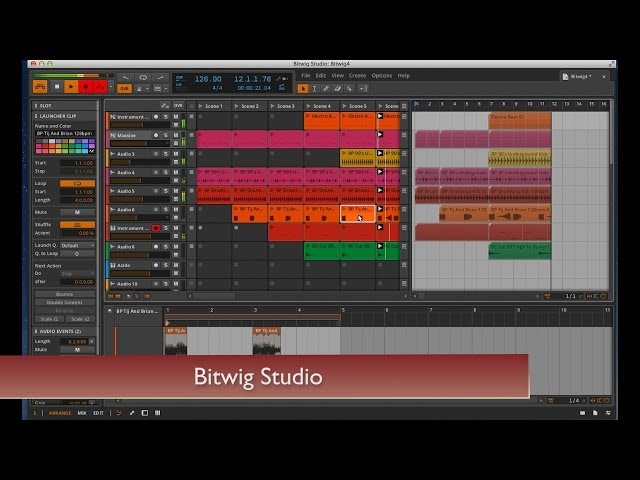Click the clip launcher OVR button
Image resolution: width=640 pixels, height=480 pixels.
178,105
